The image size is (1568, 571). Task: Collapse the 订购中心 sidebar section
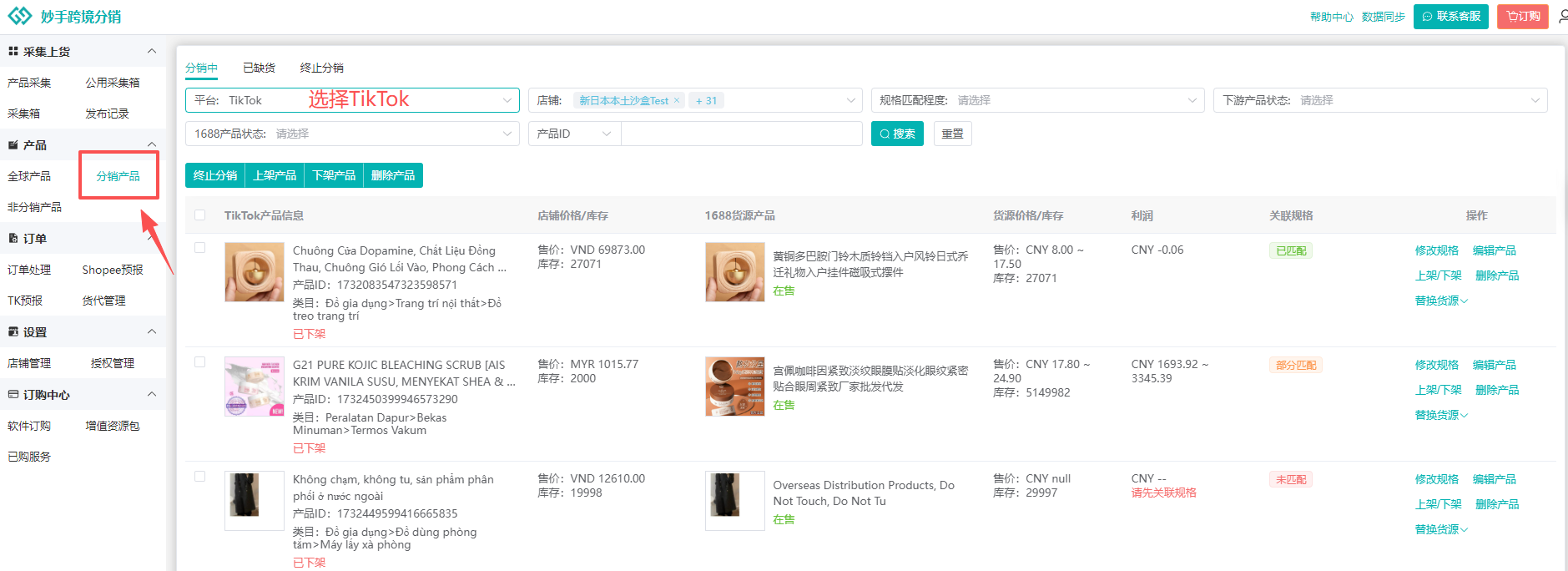tap(152, 394)
